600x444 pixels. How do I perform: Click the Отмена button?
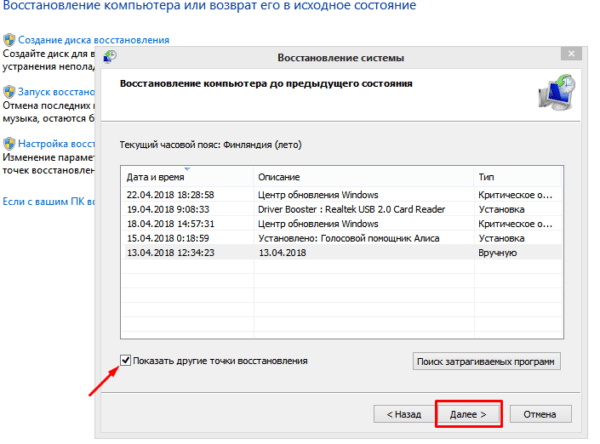(x=540, y=414)
